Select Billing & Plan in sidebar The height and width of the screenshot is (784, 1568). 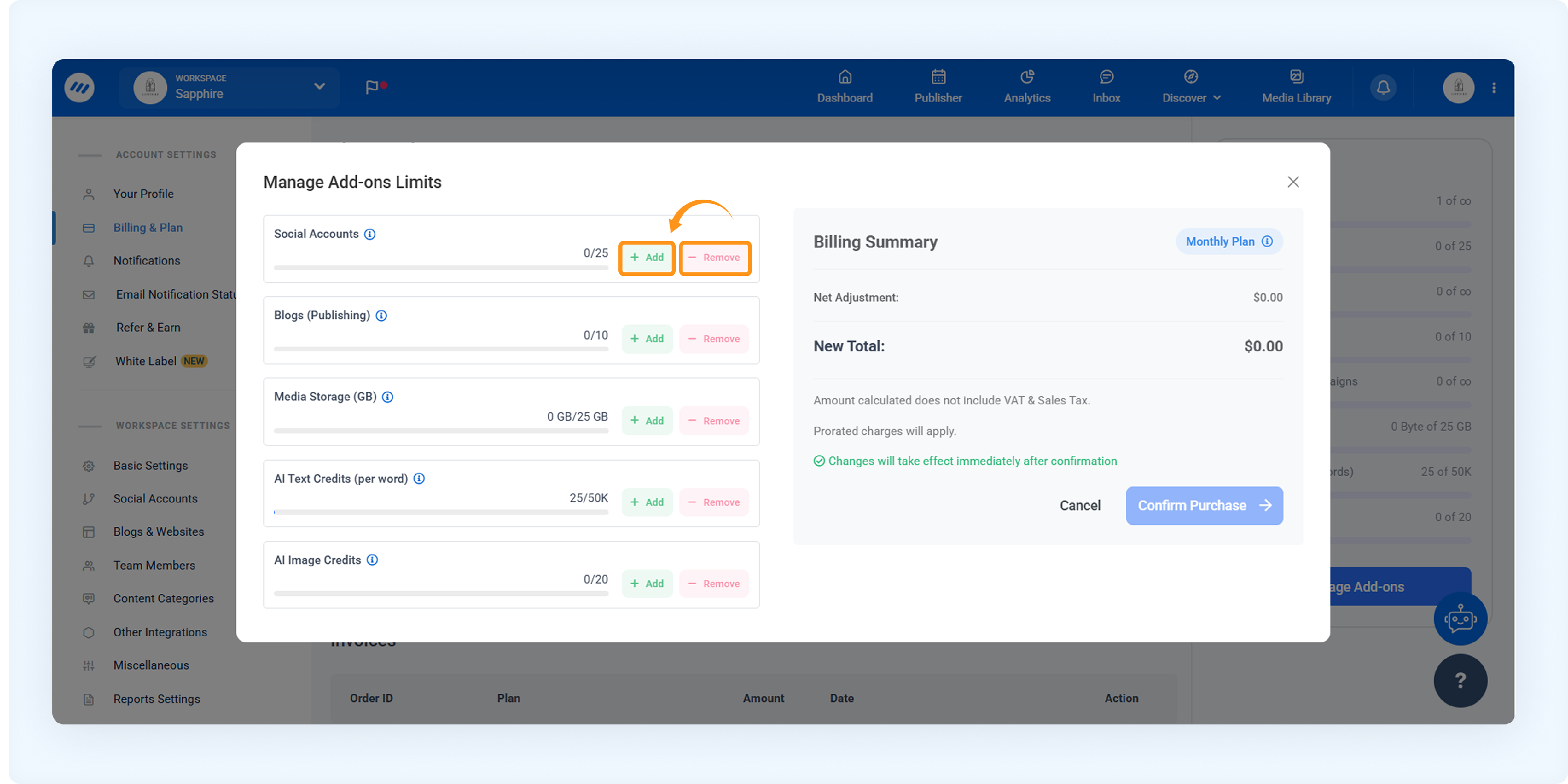148,228
